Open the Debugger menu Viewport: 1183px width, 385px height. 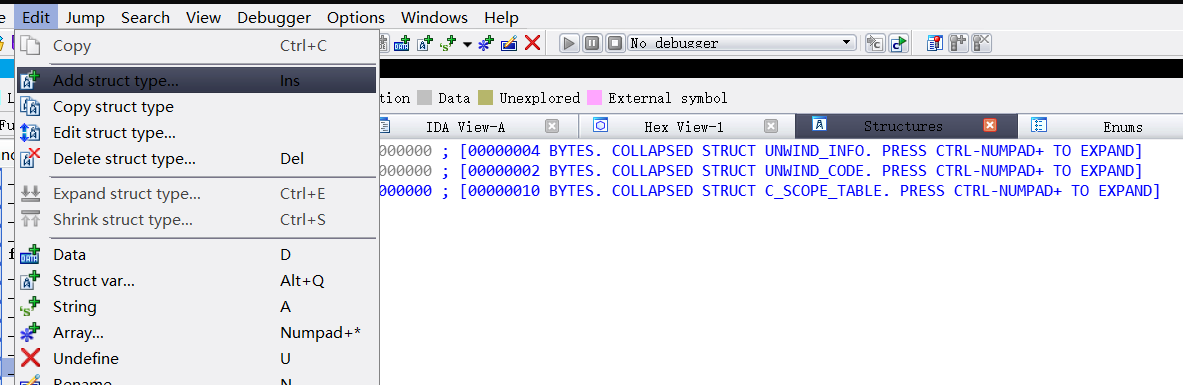point(273,17)
